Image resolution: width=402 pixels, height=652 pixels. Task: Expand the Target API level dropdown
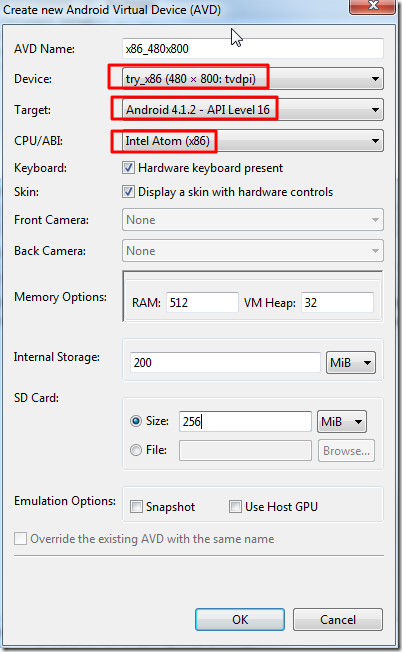coord(253,110)
